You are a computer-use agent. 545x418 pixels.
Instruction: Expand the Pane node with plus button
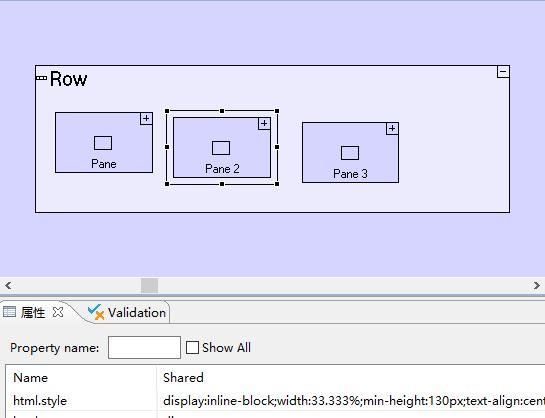[146, 118]
